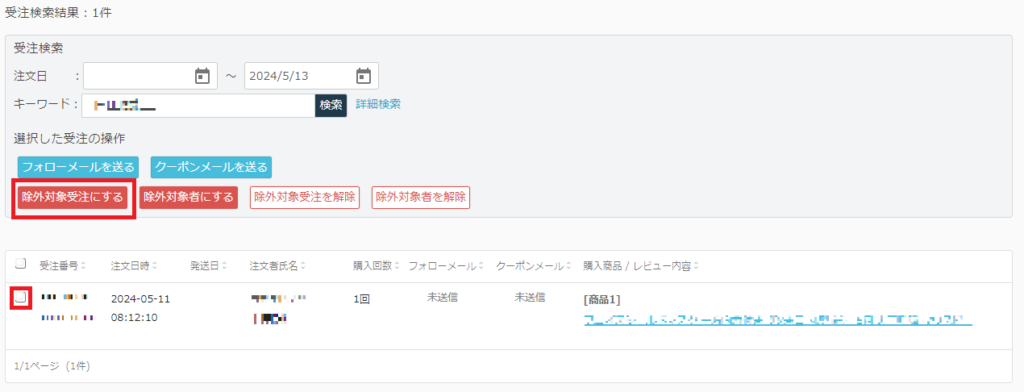Open calendar picker for start order date
This screenshot has width=1024, height=392.
point(202,76)
